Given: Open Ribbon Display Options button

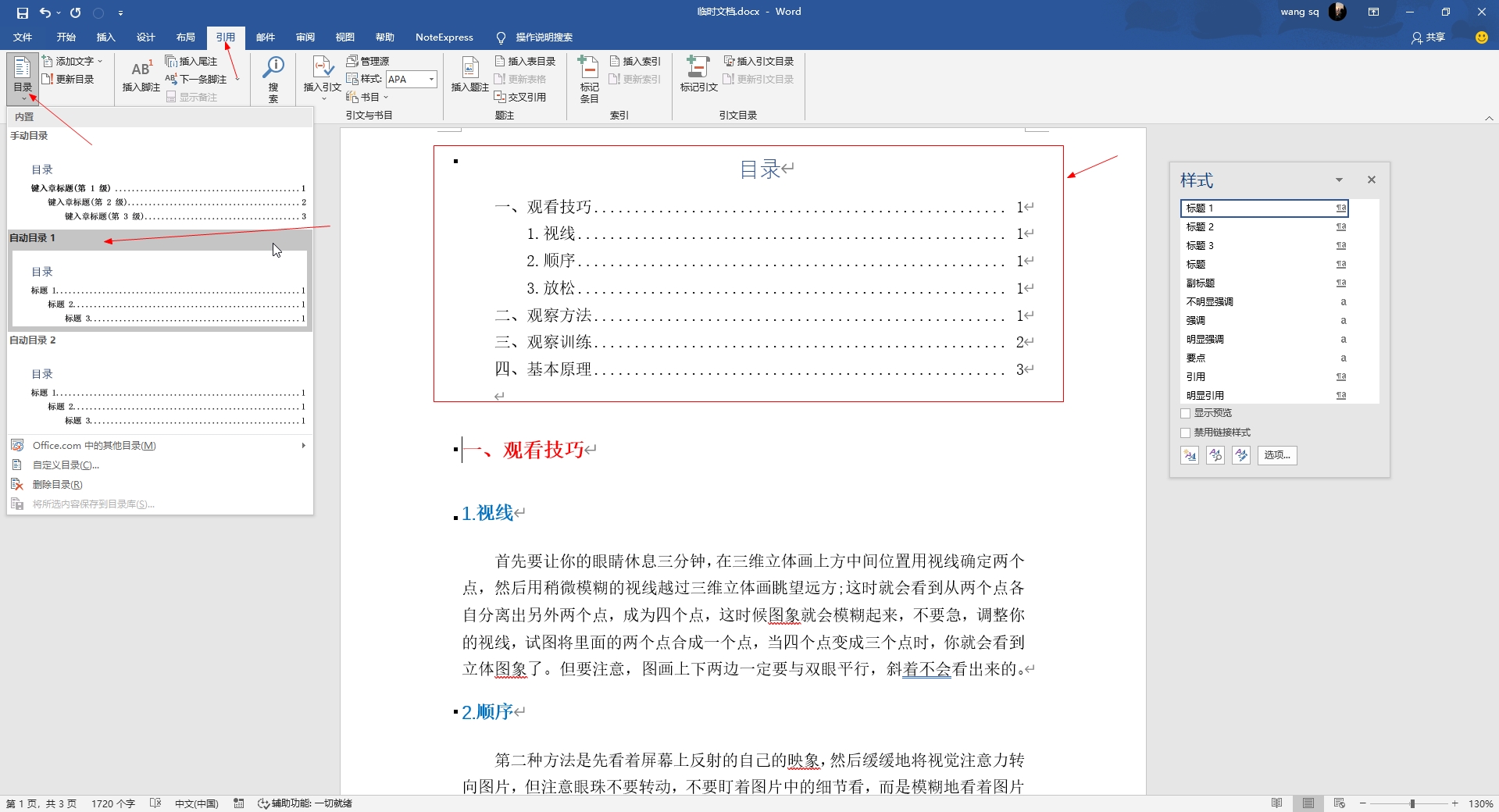Looking at the screenshot, I should coord(1374,12).
